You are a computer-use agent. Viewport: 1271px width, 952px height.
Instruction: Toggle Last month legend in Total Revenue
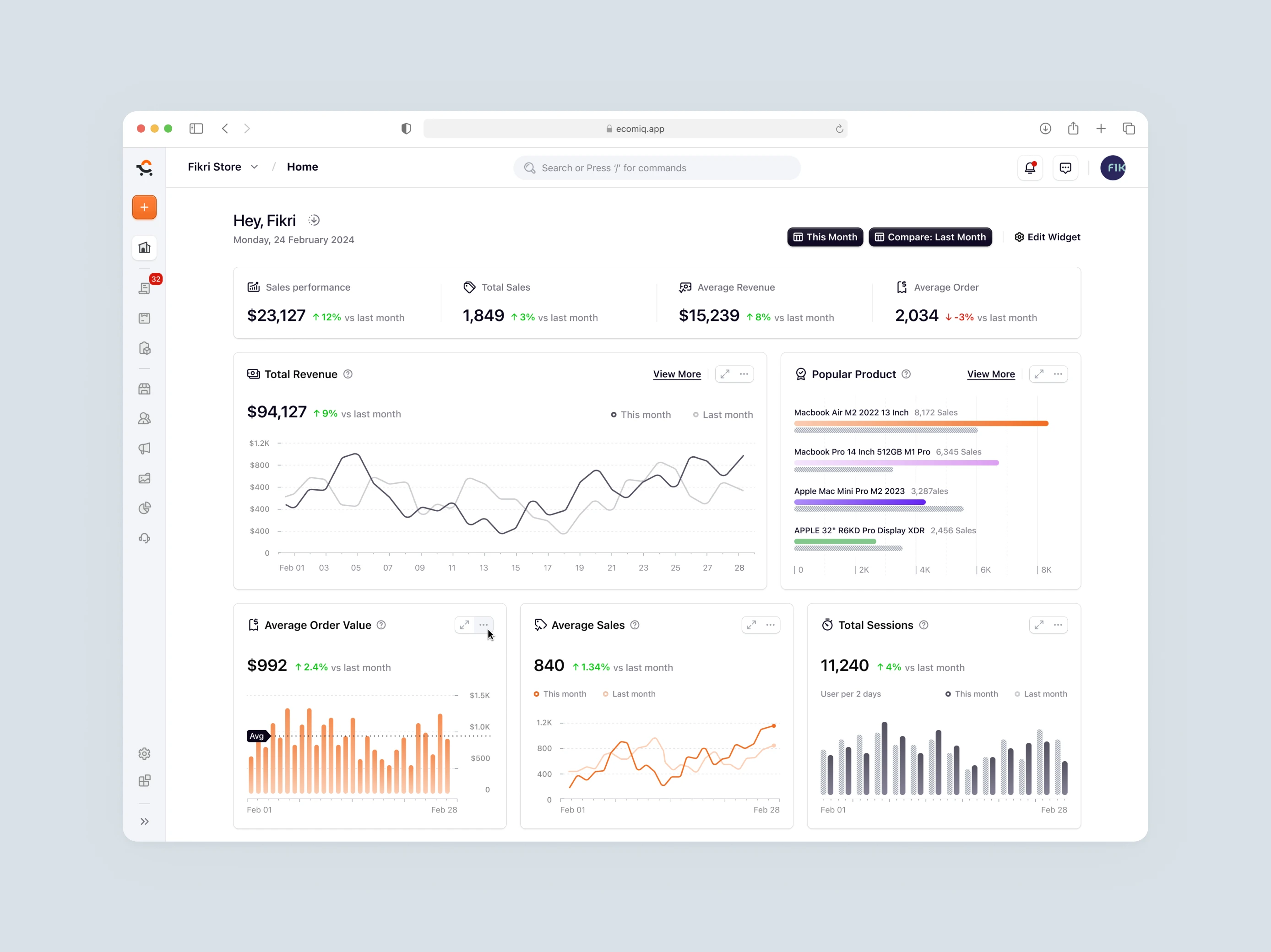click(723, 415)
